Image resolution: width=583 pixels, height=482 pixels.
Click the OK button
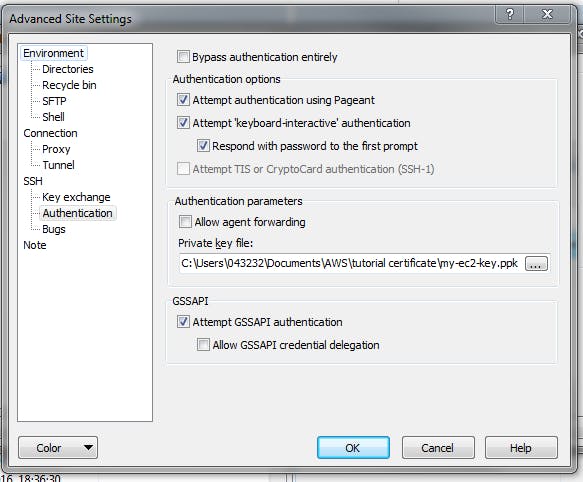click(x=353, y=447)
